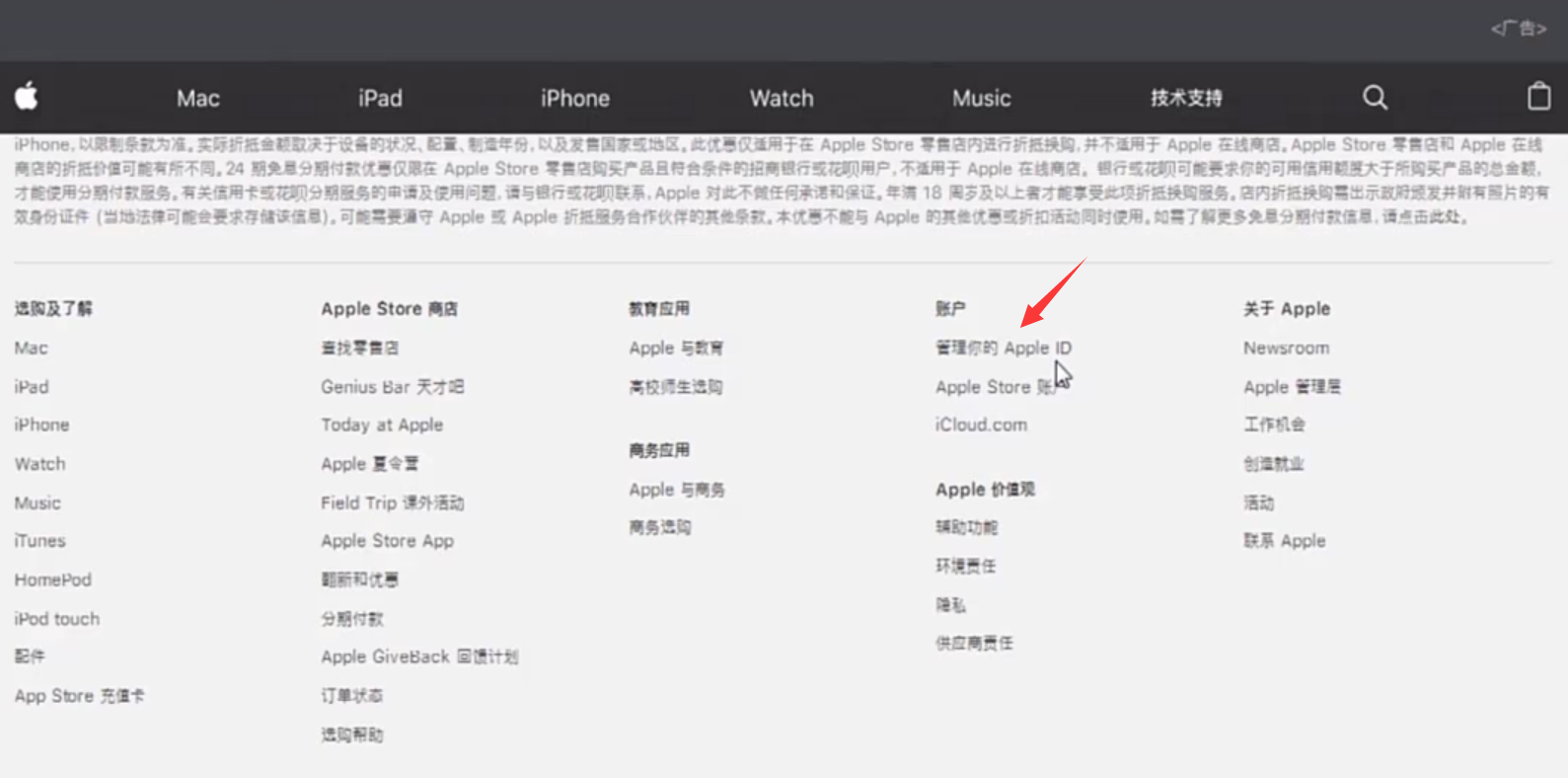The width and height of the screenshot is (1568, 778).
Task: Open the Today at Apple link
Action: click(x=382, y=425)
